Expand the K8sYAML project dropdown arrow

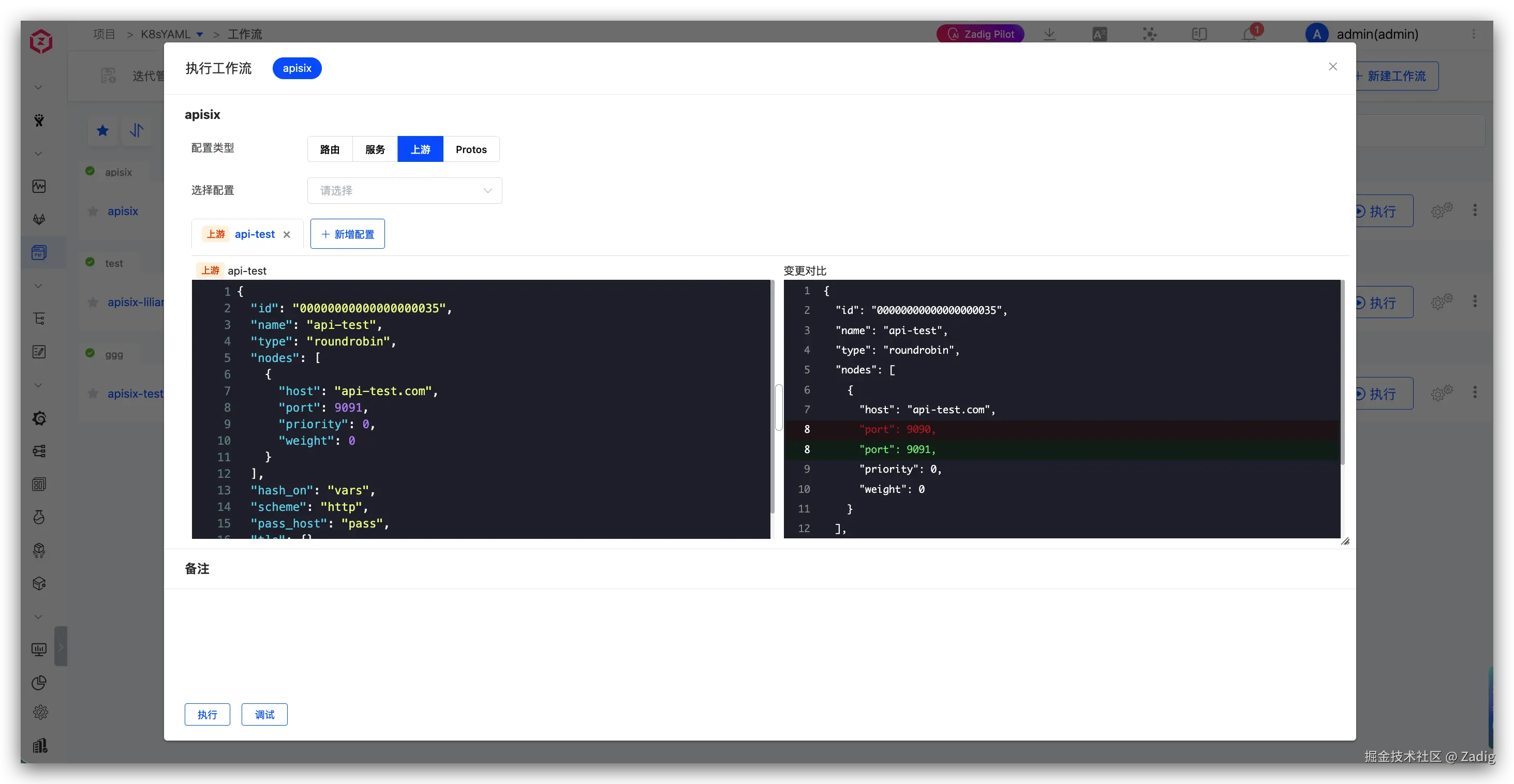tap(200, 35)
